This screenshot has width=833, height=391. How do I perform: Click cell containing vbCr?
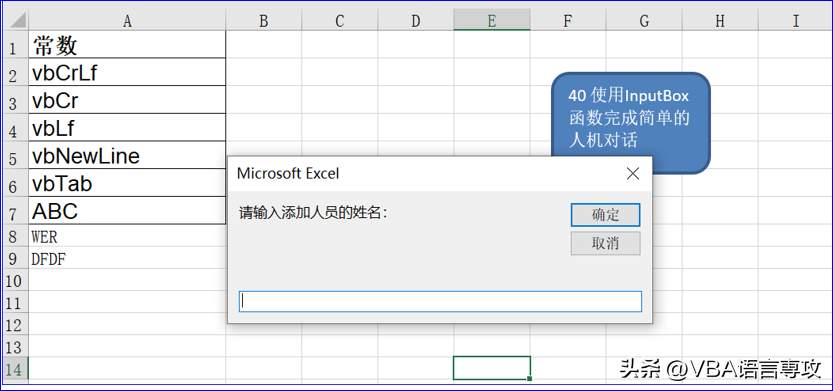[x=127, y=99]
